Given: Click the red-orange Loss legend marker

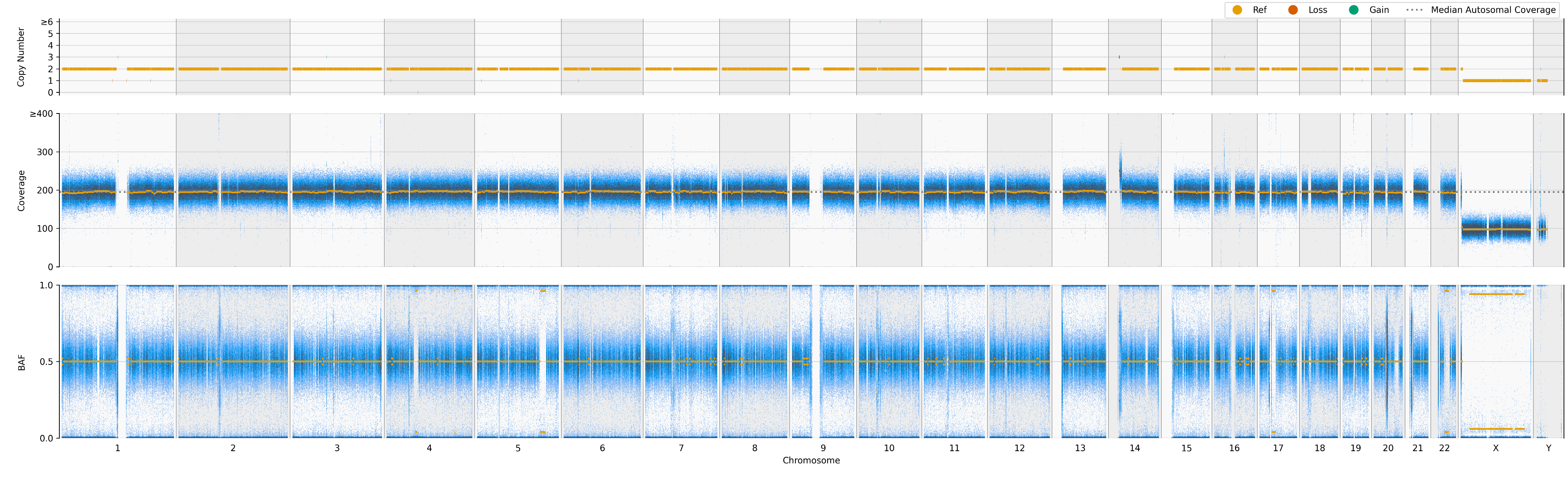Looking at the screenshot, I should (x=1293, y=10).
